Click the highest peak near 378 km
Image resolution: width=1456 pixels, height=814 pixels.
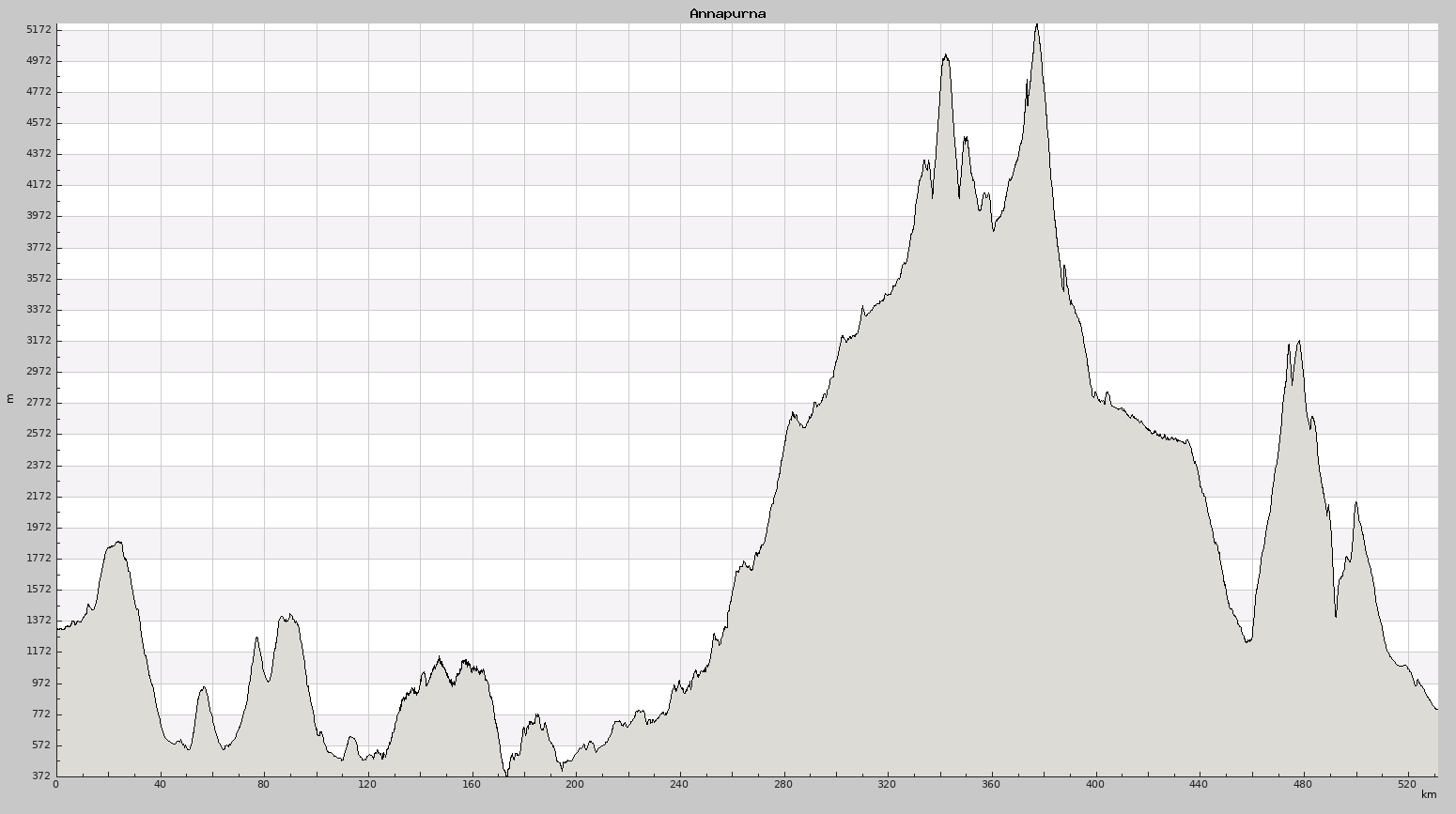point(1037,25)
